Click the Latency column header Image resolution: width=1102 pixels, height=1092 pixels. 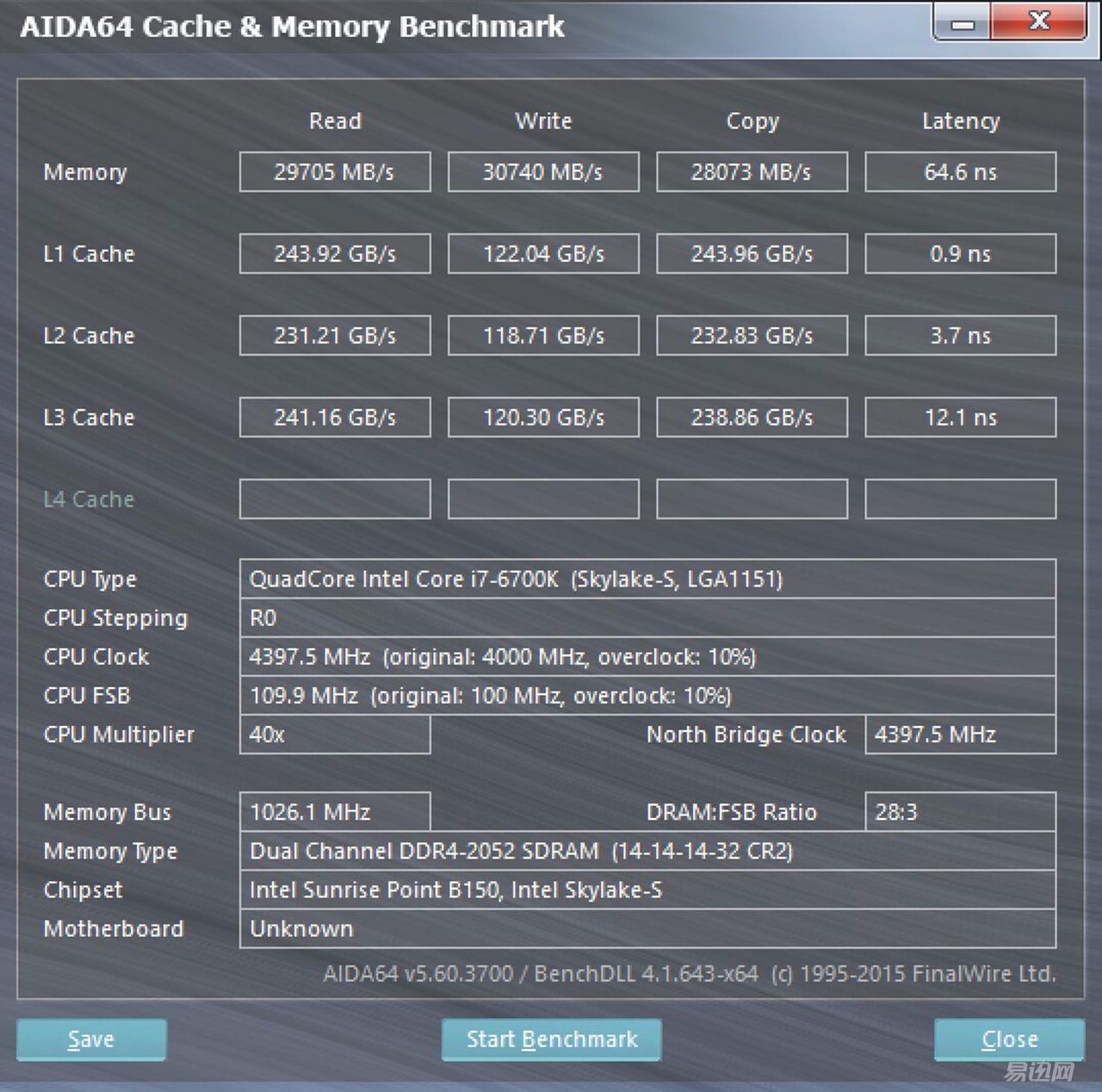pos(961,121)
